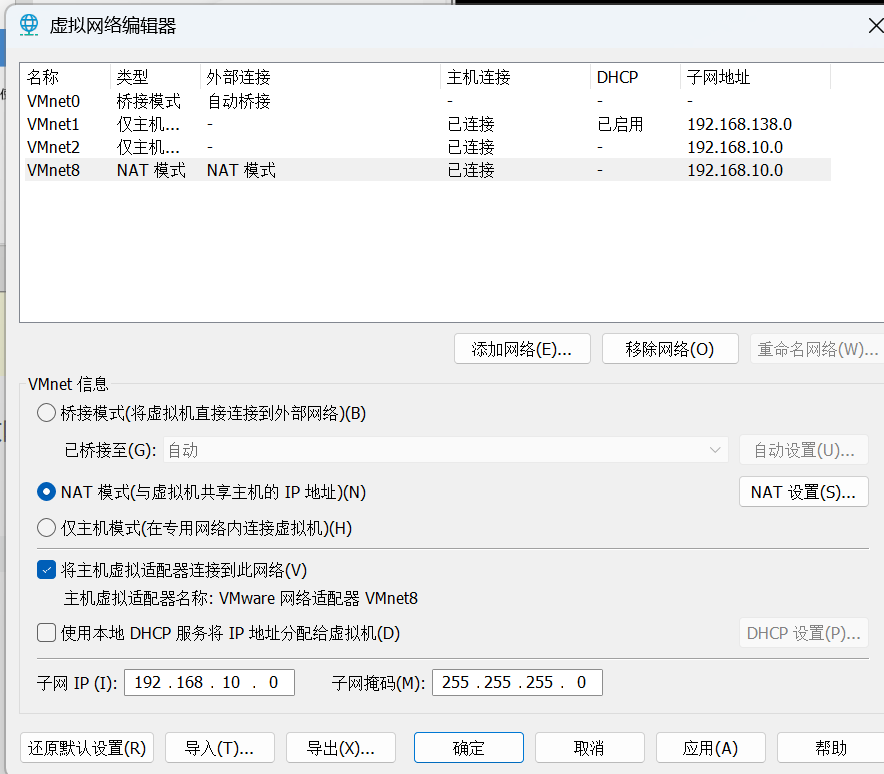Close the 虚拟网络编辑器 dialog
The image size is (884, 774).
[x=876, y=26]
